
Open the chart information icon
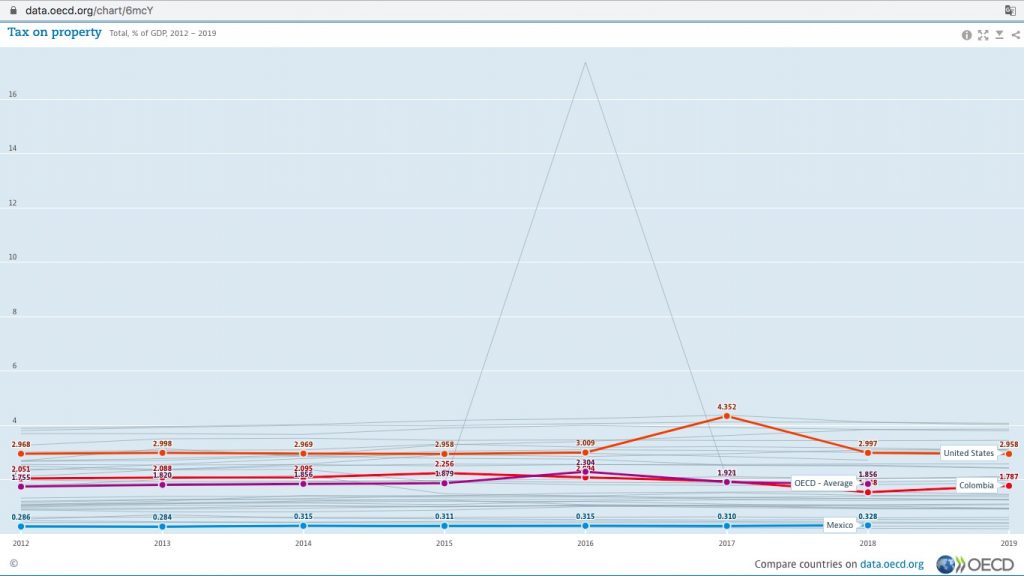coord(967,35)
